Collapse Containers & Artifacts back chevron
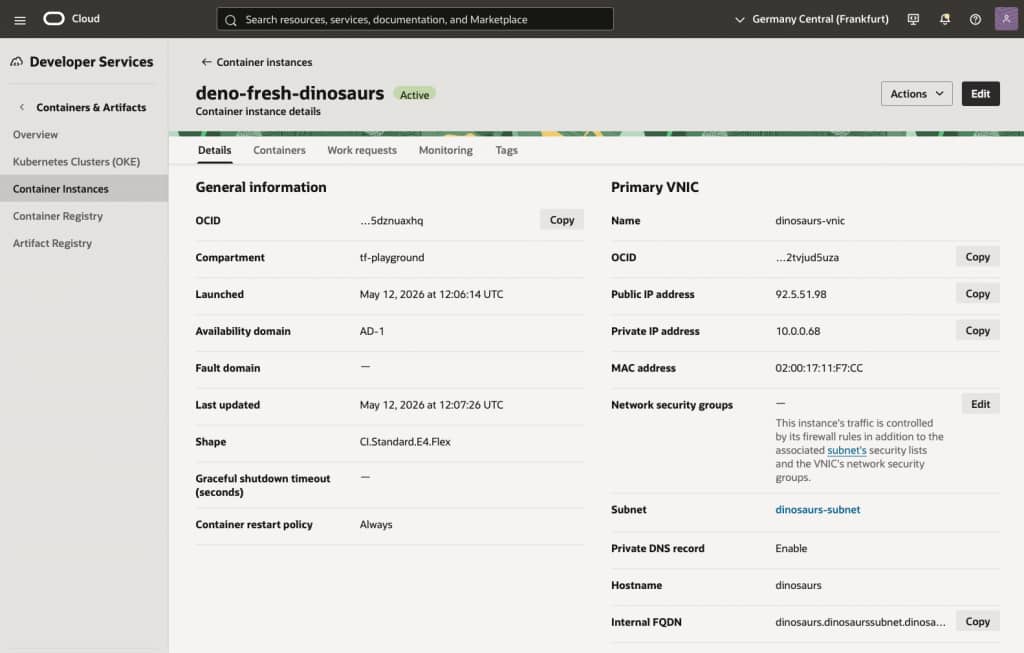 point(22,107)
